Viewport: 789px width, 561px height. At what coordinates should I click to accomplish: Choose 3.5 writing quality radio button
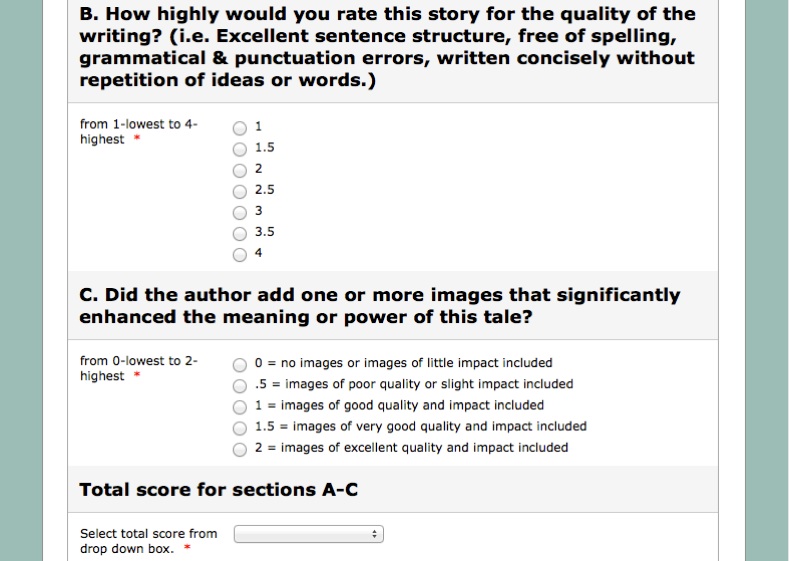tap(240, 233)
